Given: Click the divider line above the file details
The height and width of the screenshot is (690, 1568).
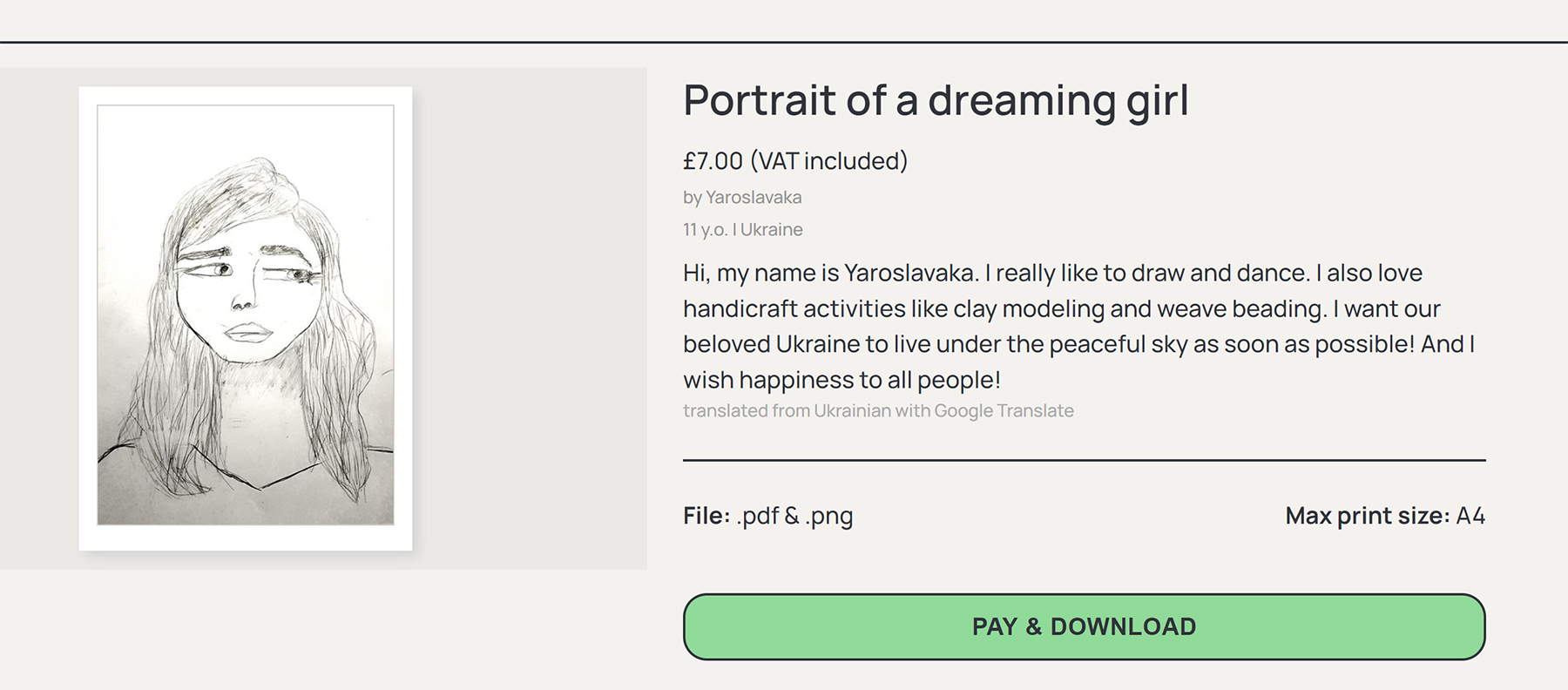Looking at the screenshot, I should tap(1084, 460).
